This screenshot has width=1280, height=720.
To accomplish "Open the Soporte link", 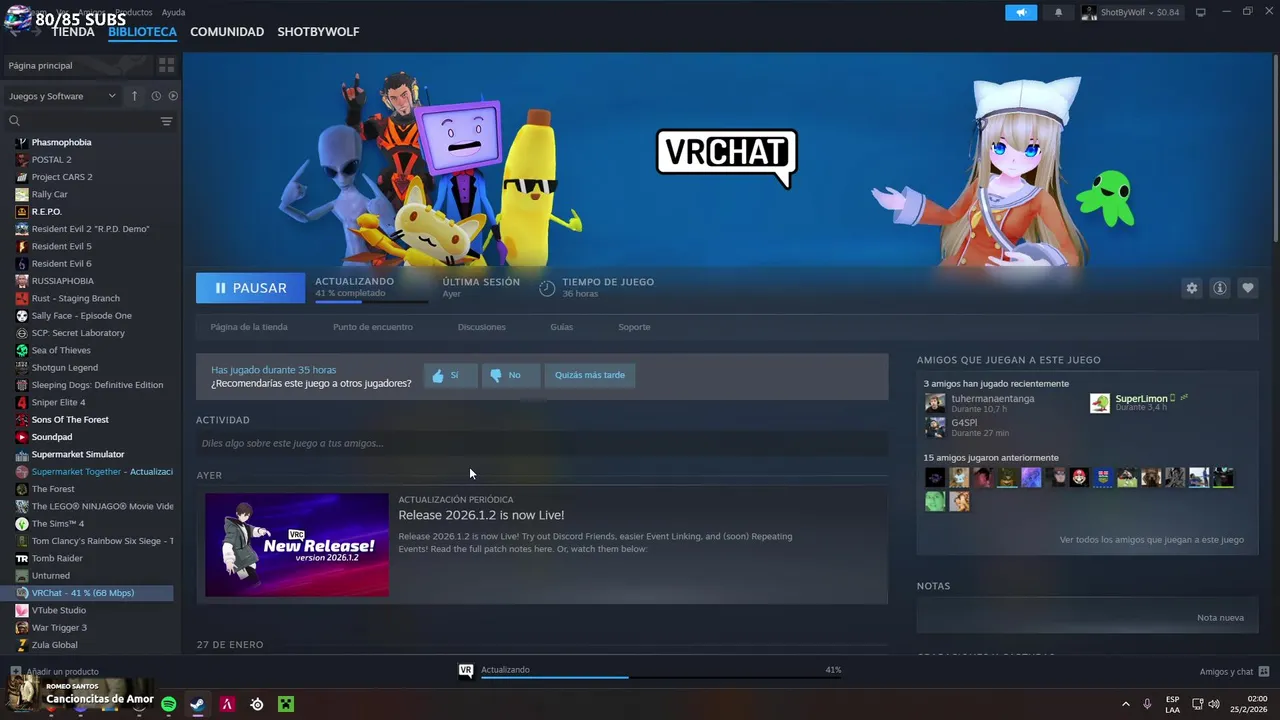I will (x=634, y=327).
